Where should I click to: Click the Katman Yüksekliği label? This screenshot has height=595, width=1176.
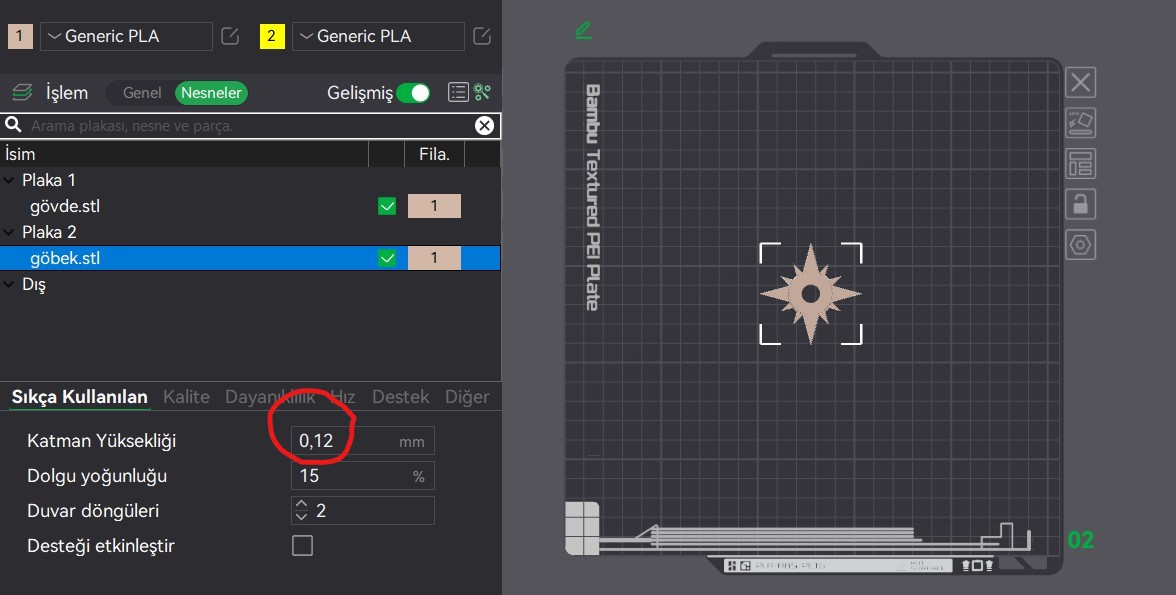tap(101, 440)
